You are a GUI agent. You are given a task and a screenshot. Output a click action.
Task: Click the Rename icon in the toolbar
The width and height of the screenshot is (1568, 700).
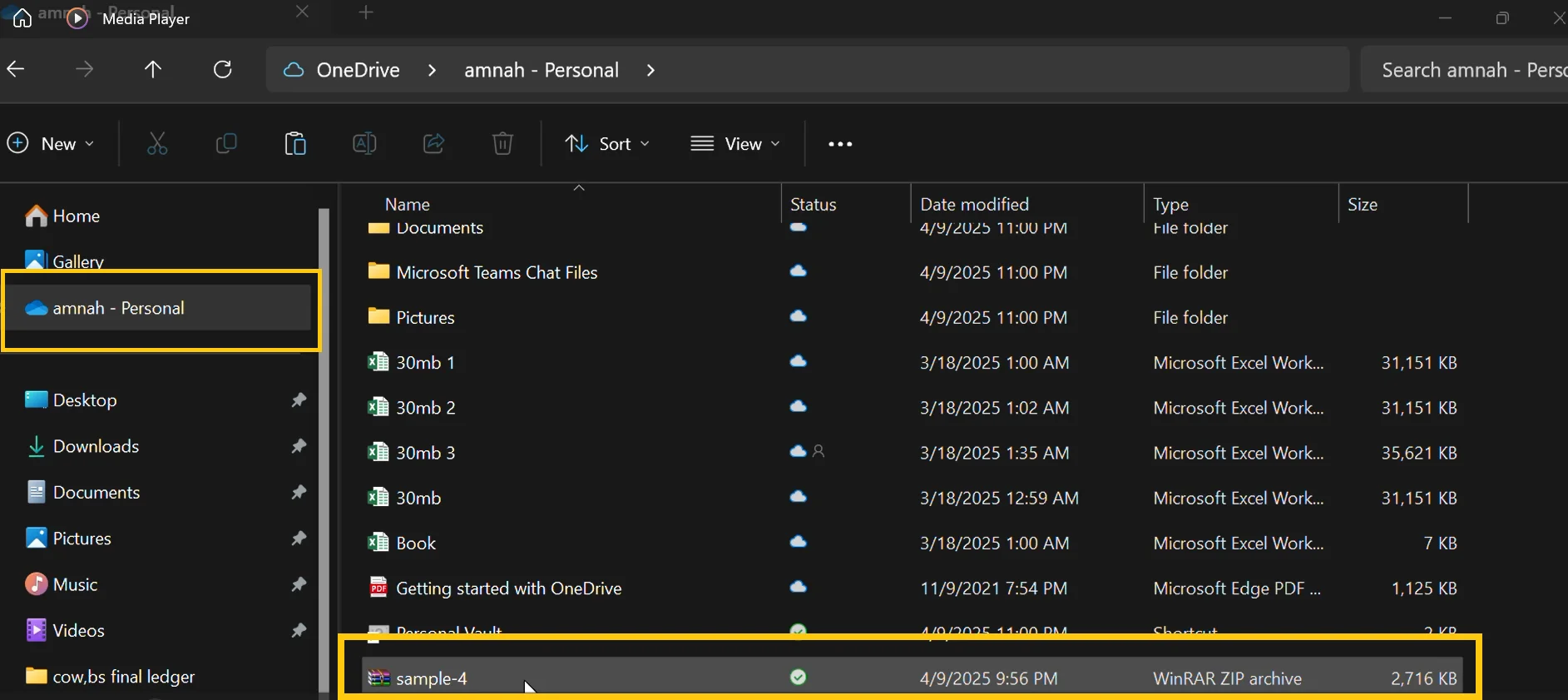[x=364, y=144]
